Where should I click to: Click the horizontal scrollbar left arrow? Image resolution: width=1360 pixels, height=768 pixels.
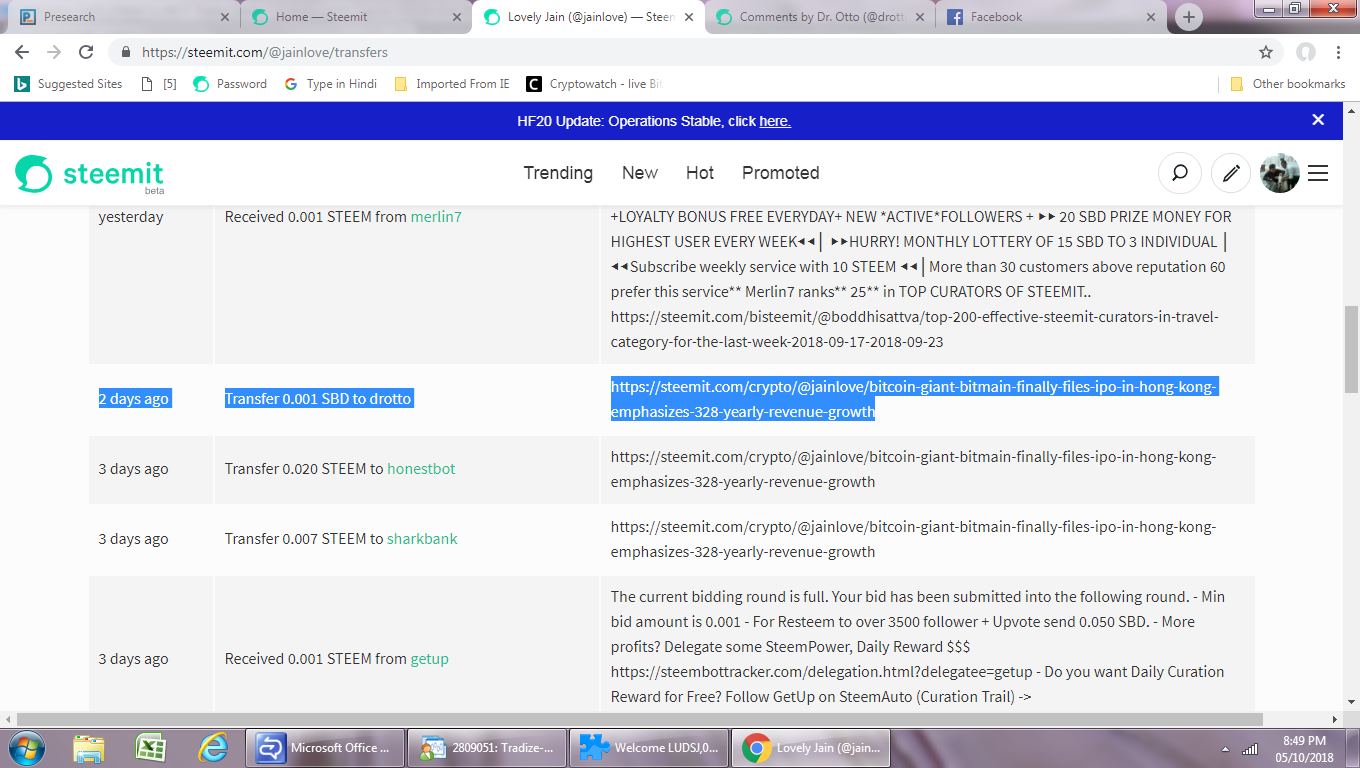click(x=8, y=719)
